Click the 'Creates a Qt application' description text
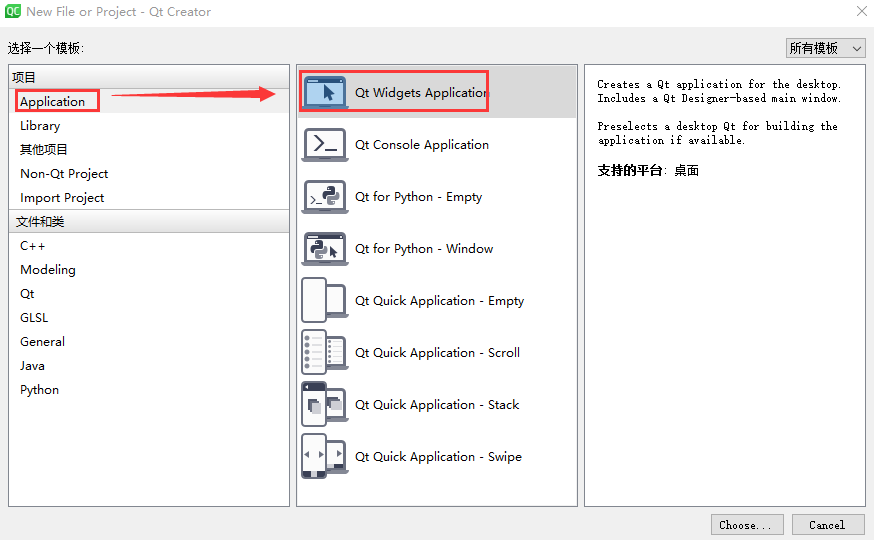The image size is (874, 540). pyautogui.click(x=719, y=91)
